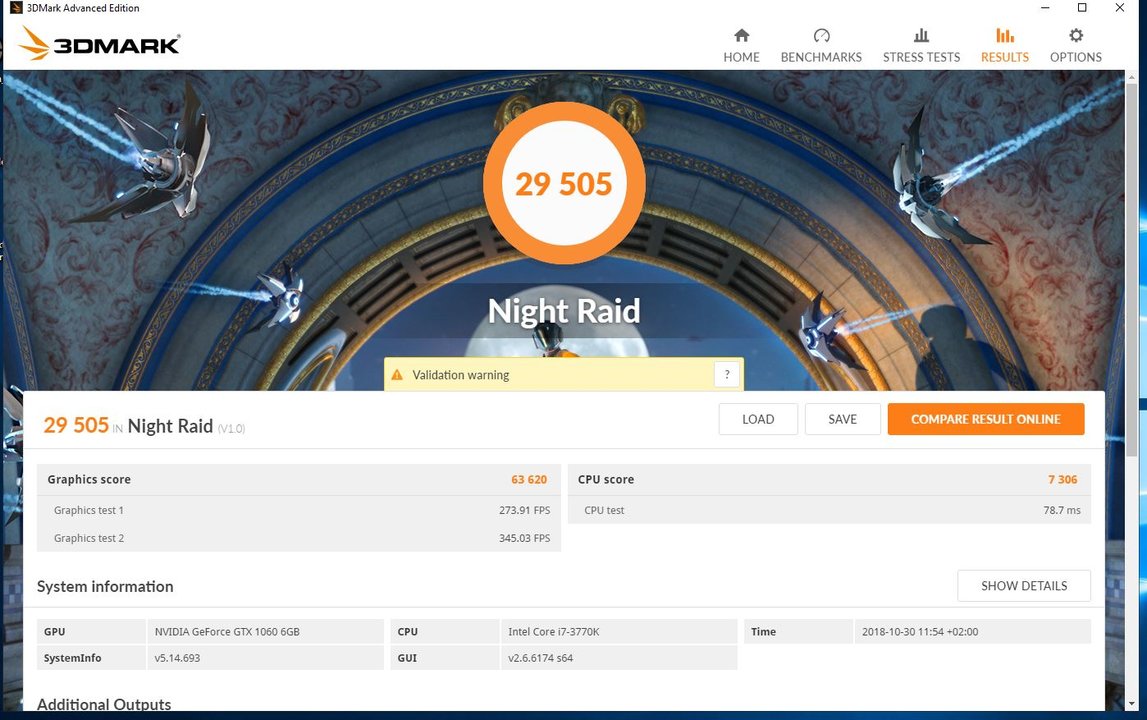Close the 3DMark window
Image resolution: width=1147 pixels, height=720 pixels.
(x=1119, y=8)
